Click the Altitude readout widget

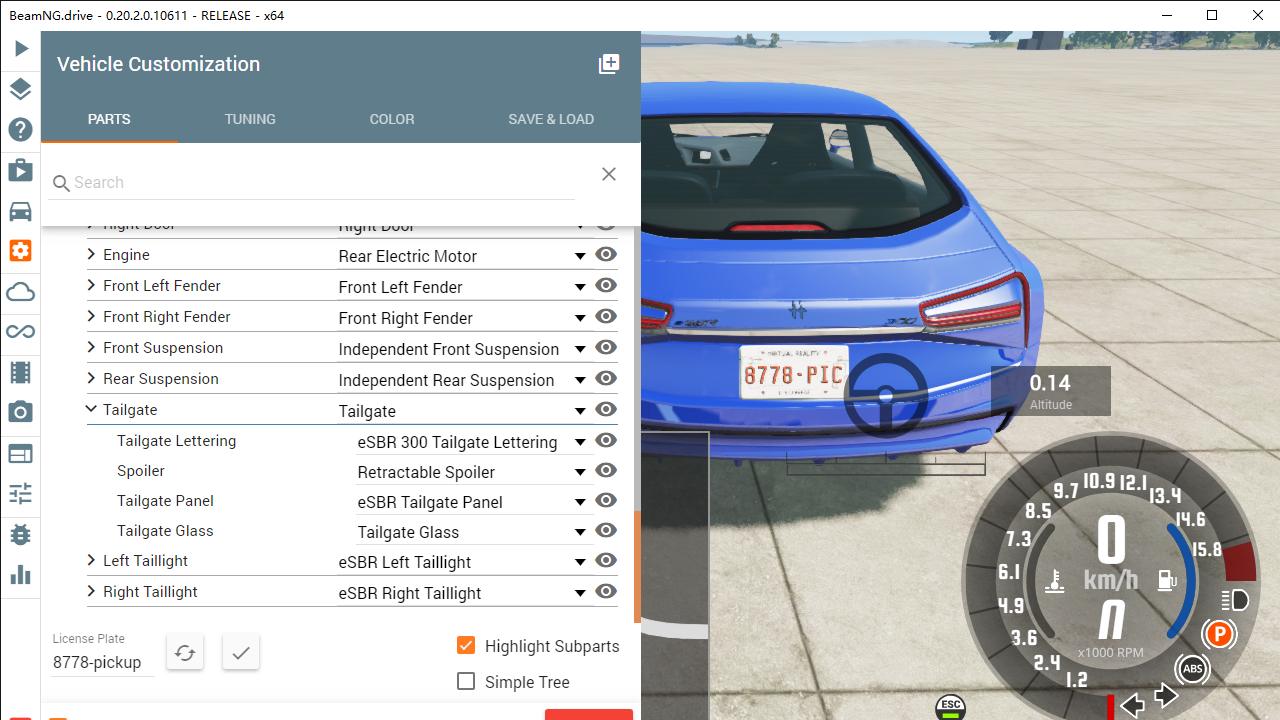(x=1050, y=391)
